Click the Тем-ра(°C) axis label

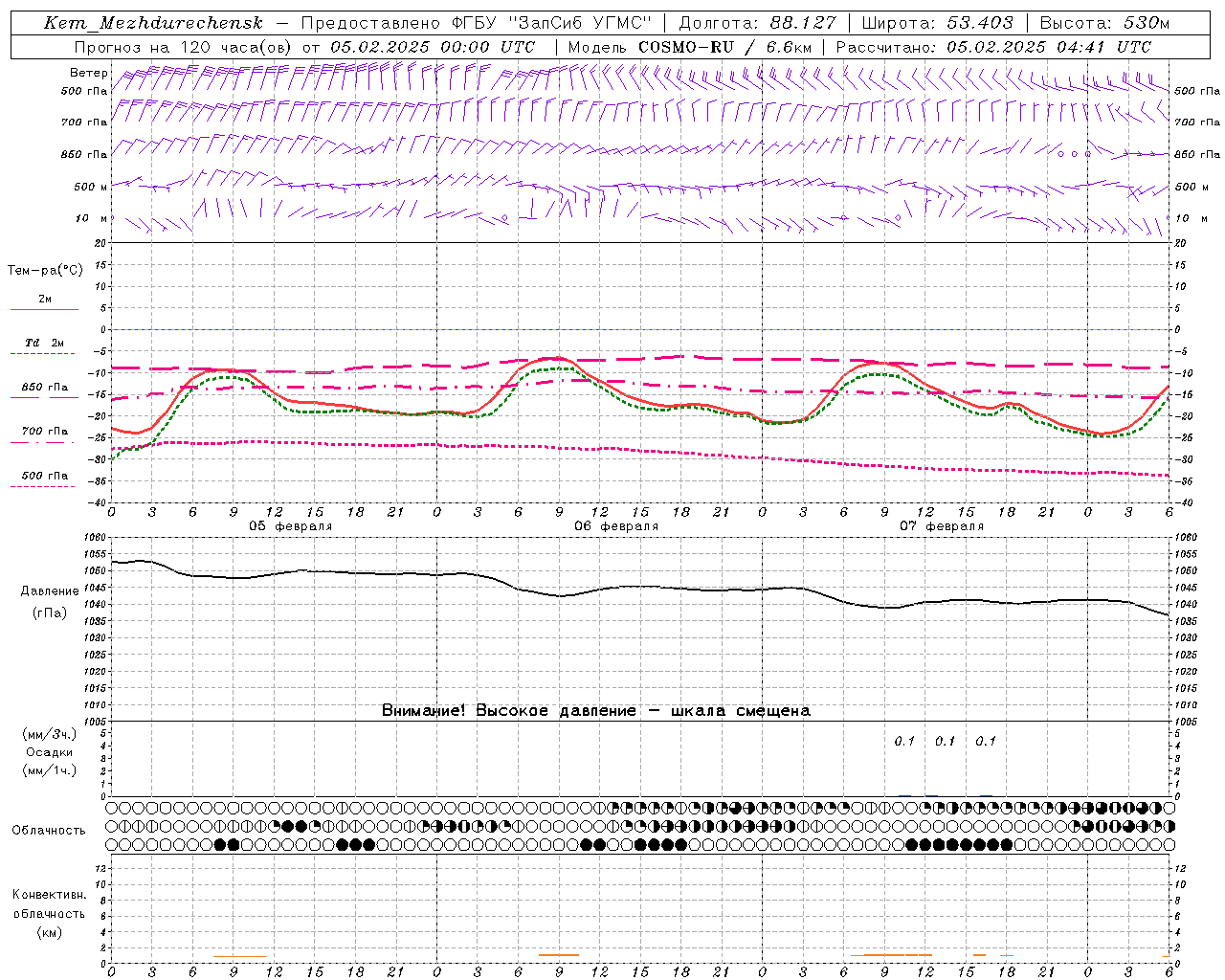pos(45,271)
